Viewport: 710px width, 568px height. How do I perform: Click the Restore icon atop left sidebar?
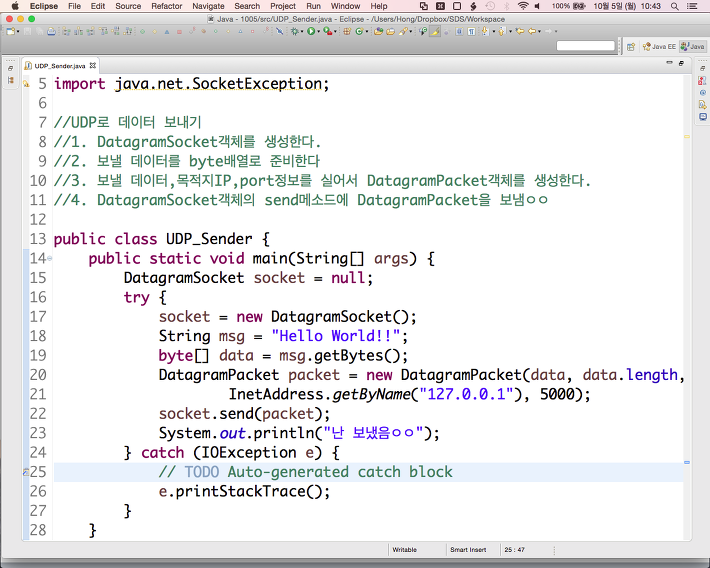pyautogui.click(x=10, y=68)
